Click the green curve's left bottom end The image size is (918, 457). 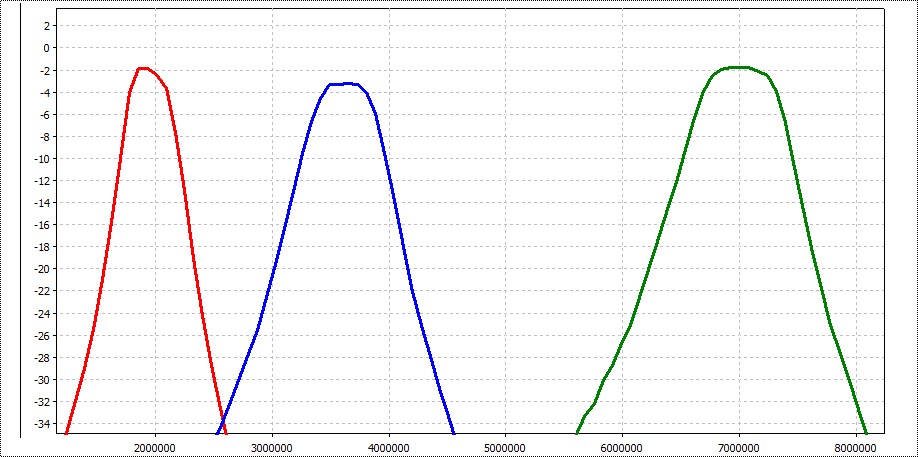click(577, 433)
